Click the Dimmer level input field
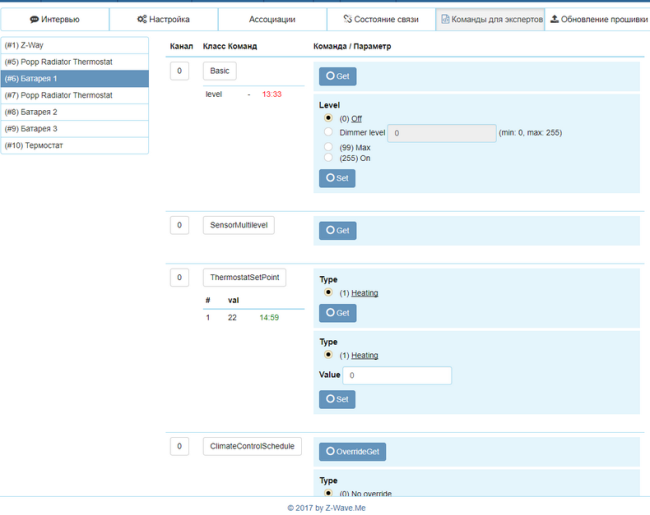Screen dimensions: 650x515 [x=441, y=133]
